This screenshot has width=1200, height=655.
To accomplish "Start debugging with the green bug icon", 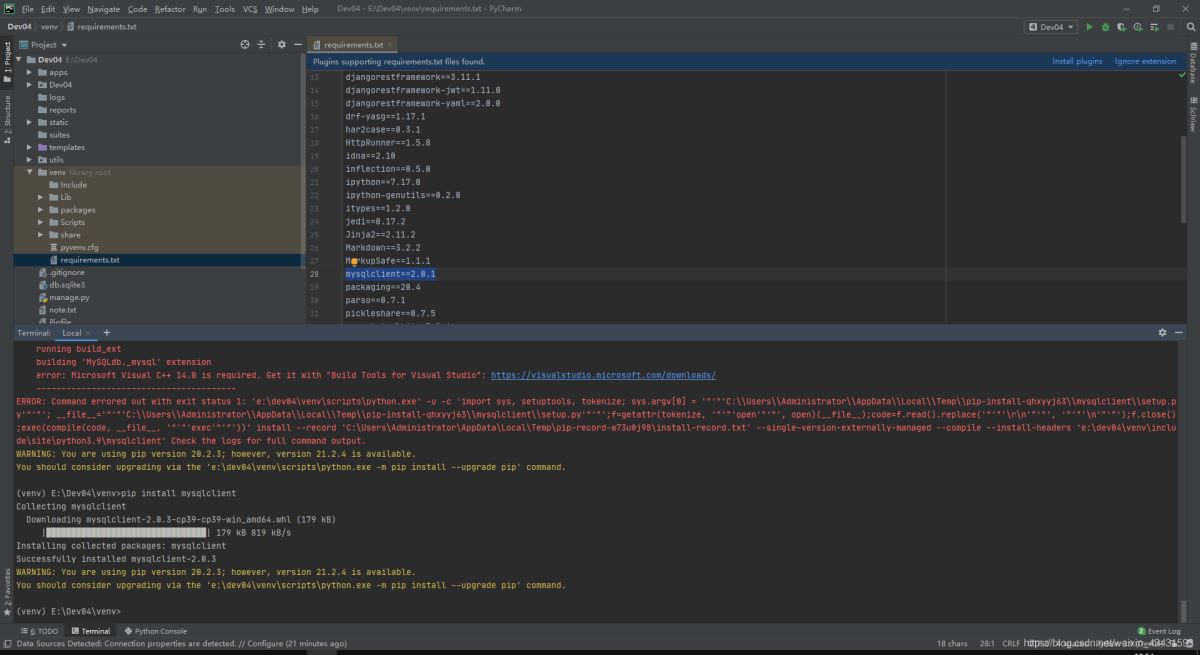I will [1106, 27].
